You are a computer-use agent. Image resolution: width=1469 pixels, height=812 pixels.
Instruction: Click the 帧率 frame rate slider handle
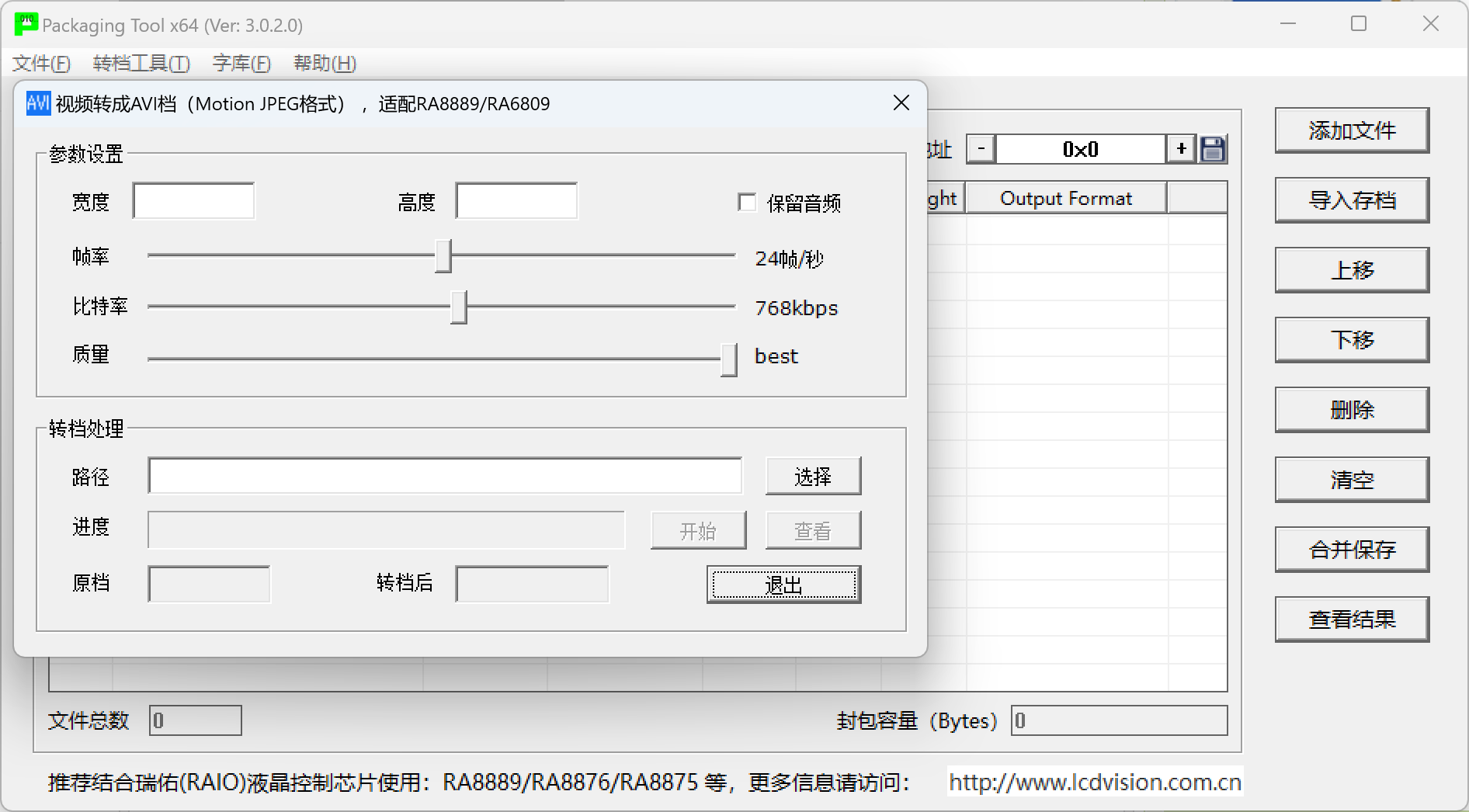coord(443,256)
